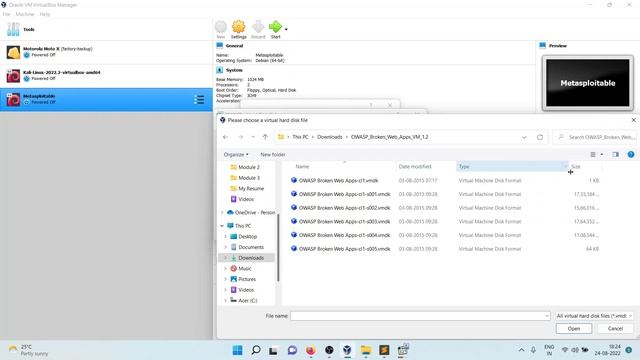Screen dimensions: 640x360
Task: Click the green Start arrow icon
Action: (275, 27)
